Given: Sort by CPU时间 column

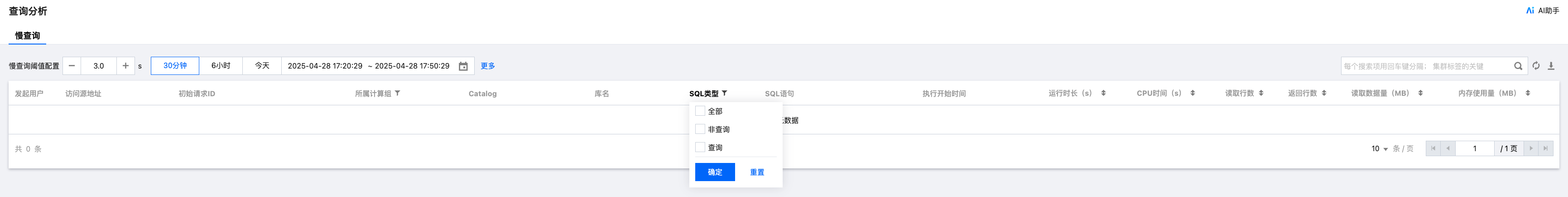Looking at the screenshot, I should (x=1193, y=94).
